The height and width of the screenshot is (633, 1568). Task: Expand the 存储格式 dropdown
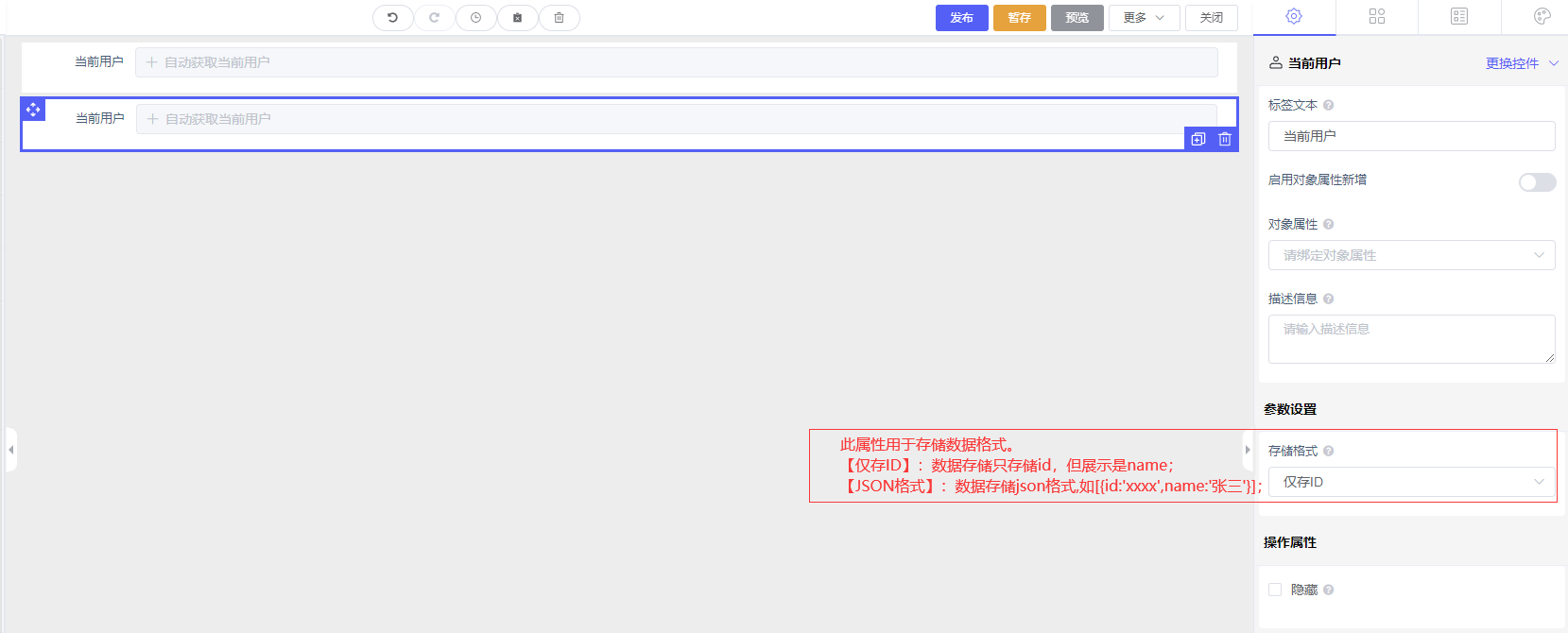pyautogui.click(x=1410, y=482)
